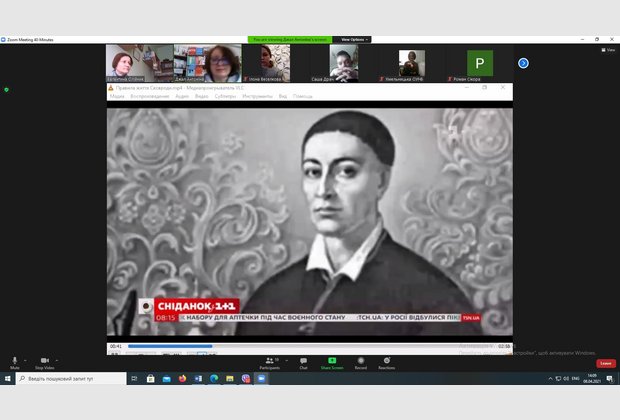
Task: Select the Саша Драч video thumbnail
Action: pos(344,63)
